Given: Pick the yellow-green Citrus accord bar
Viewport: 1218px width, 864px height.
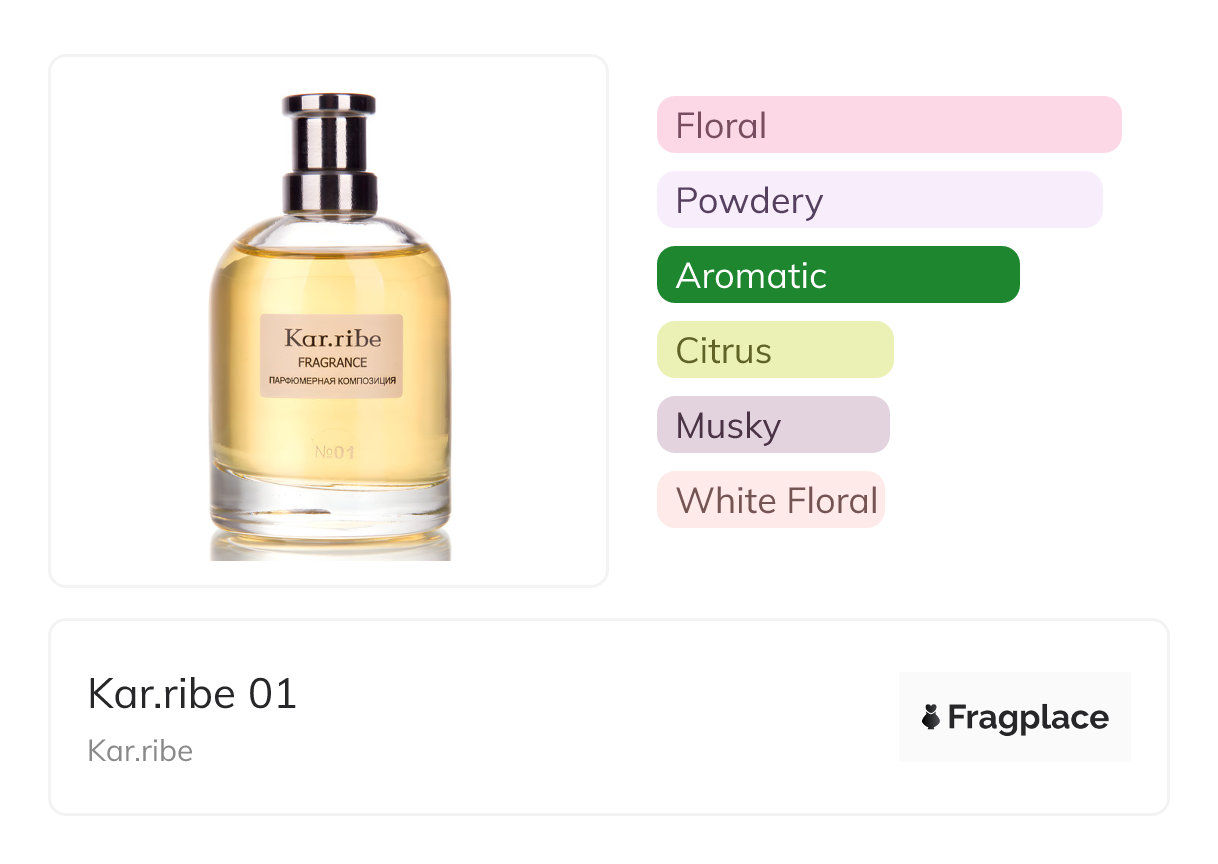Looking at the screenshot, I should pyautogui.click(x=775, y=350).
